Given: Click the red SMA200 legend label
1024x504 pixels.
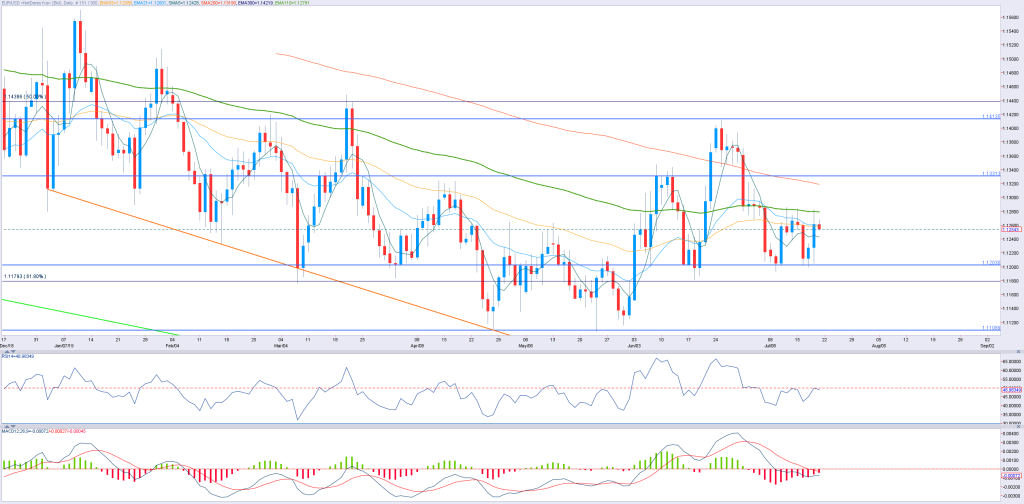Looking at the screenshot, I should coord(218,3).
